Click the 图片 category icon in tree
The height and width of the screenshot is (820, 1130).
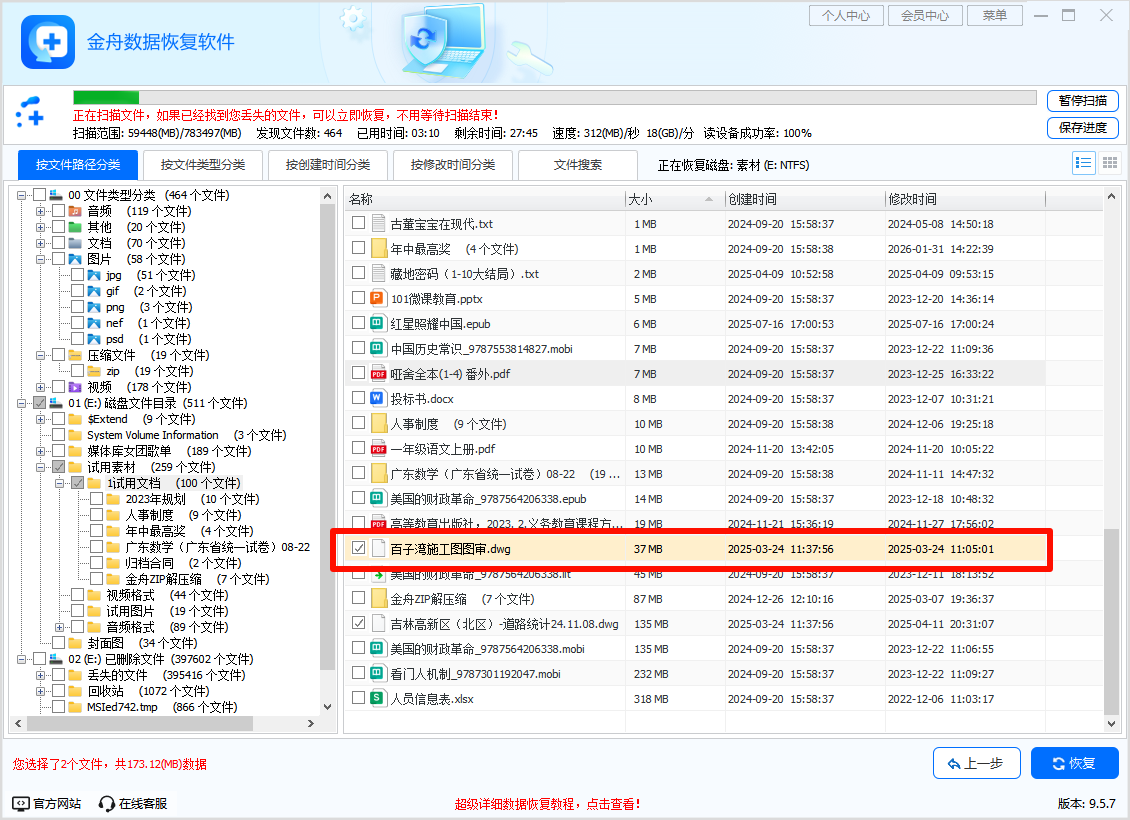click(x=75, y=259)
